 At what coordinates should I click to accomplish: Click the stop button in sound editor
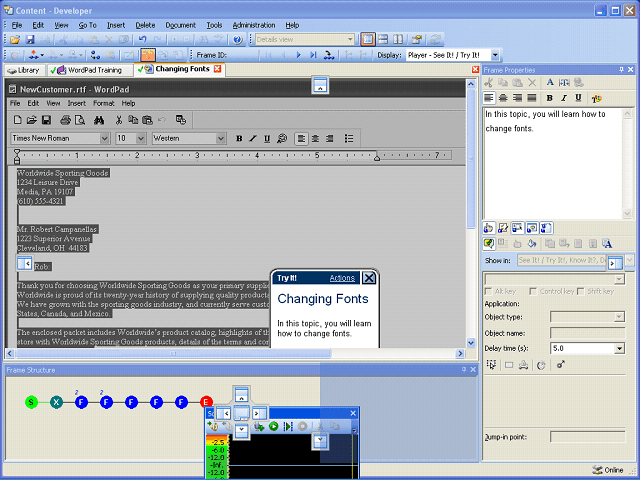[x=302, y=427]
